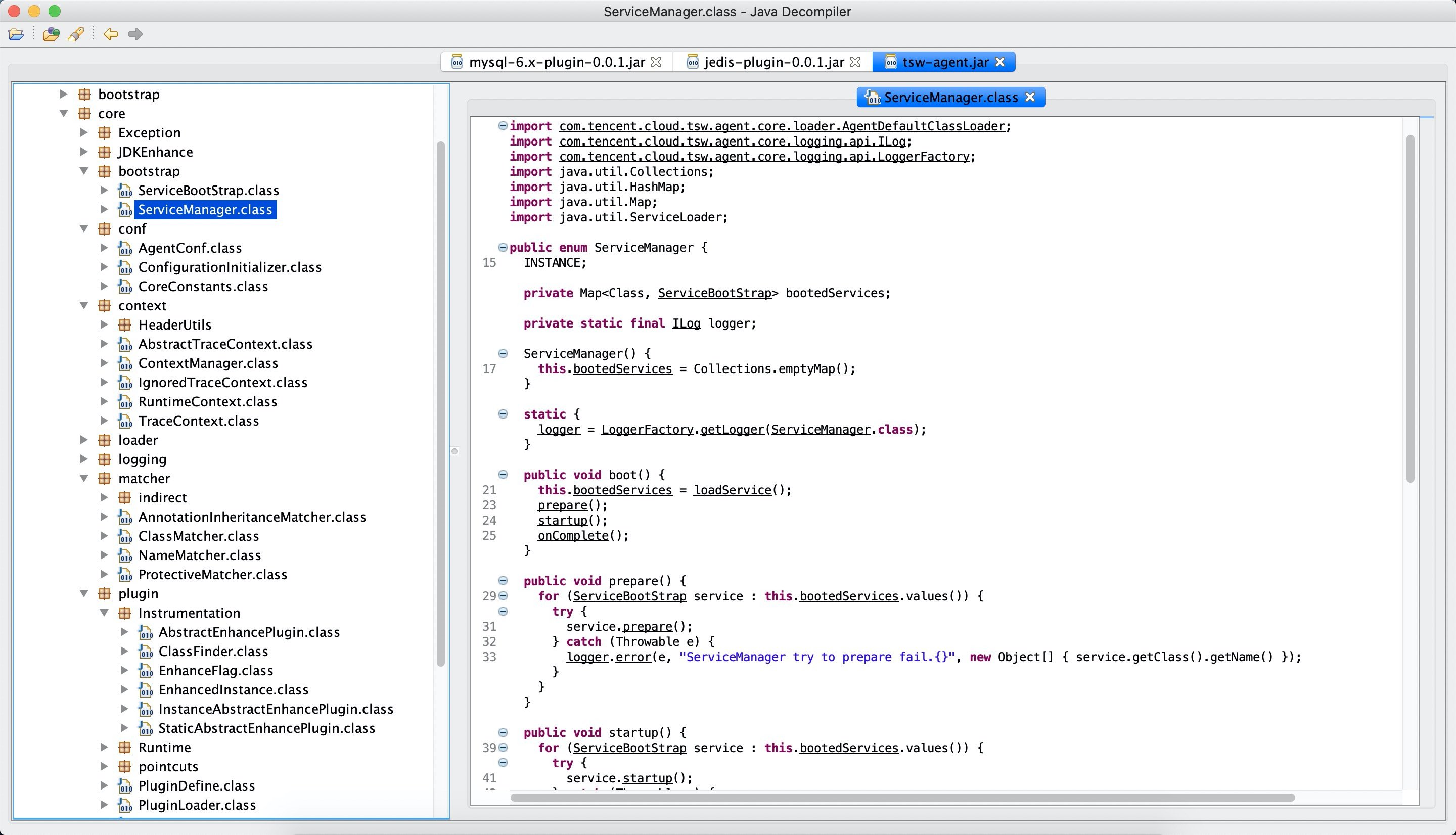Click the Open File toolbar icon
The image size is (1456, 835).
16,34
